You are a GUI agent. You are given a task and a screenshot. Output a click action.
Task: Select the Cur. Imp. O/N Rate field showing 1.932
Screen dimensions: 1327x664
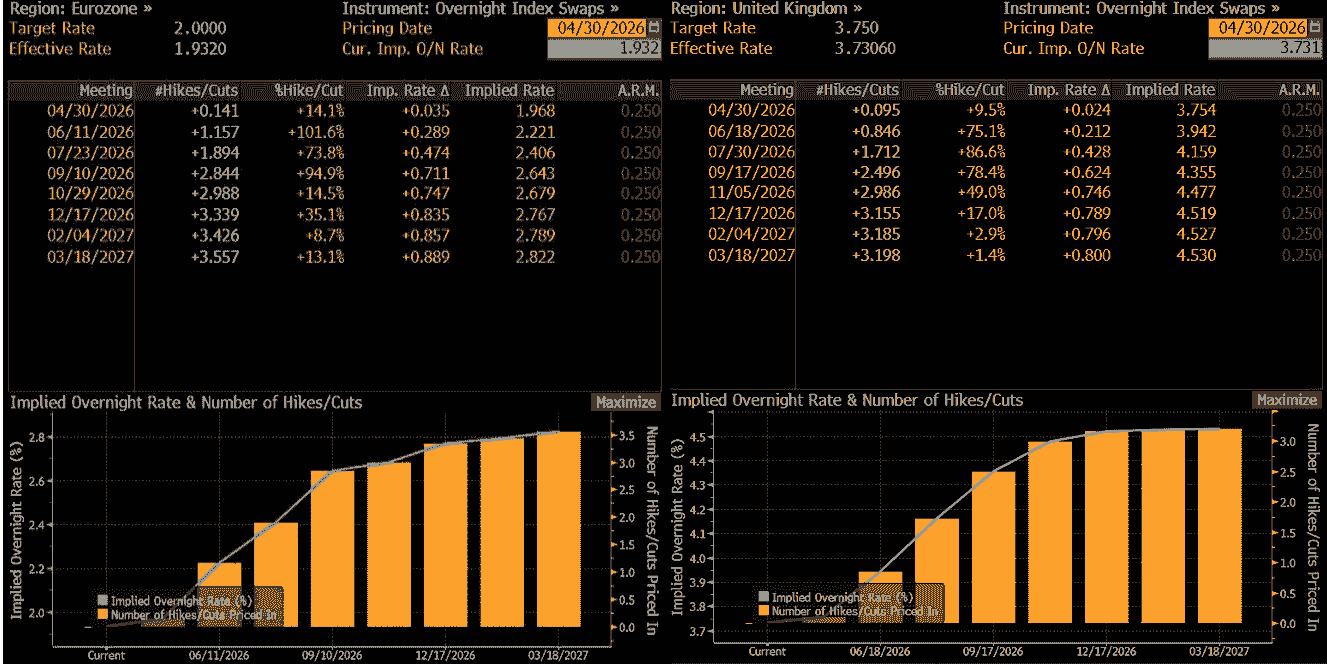604,48
